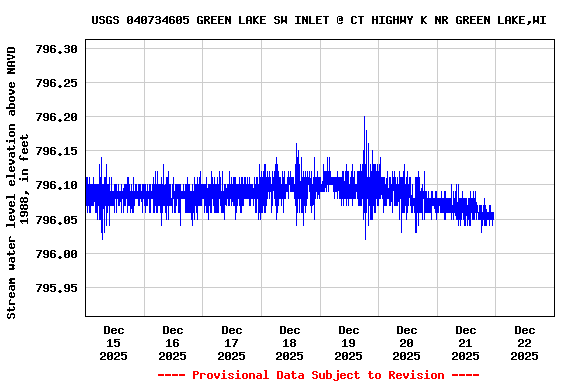The width and height of the screenshot is (576, 384).
Task: Click the Dec 19 2025 date label
Action: (x=348, y=343)
